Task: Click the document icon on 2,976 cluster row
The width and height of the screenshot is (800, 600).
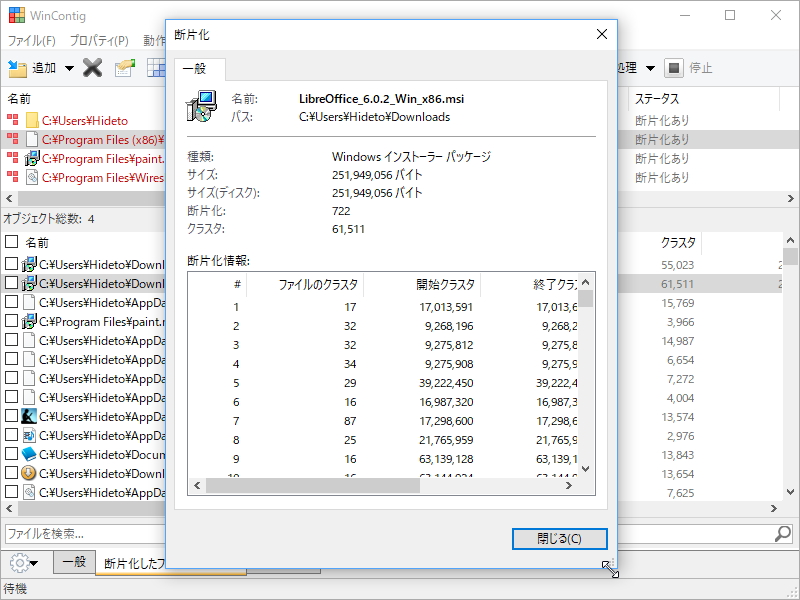Action: (29, 435)
